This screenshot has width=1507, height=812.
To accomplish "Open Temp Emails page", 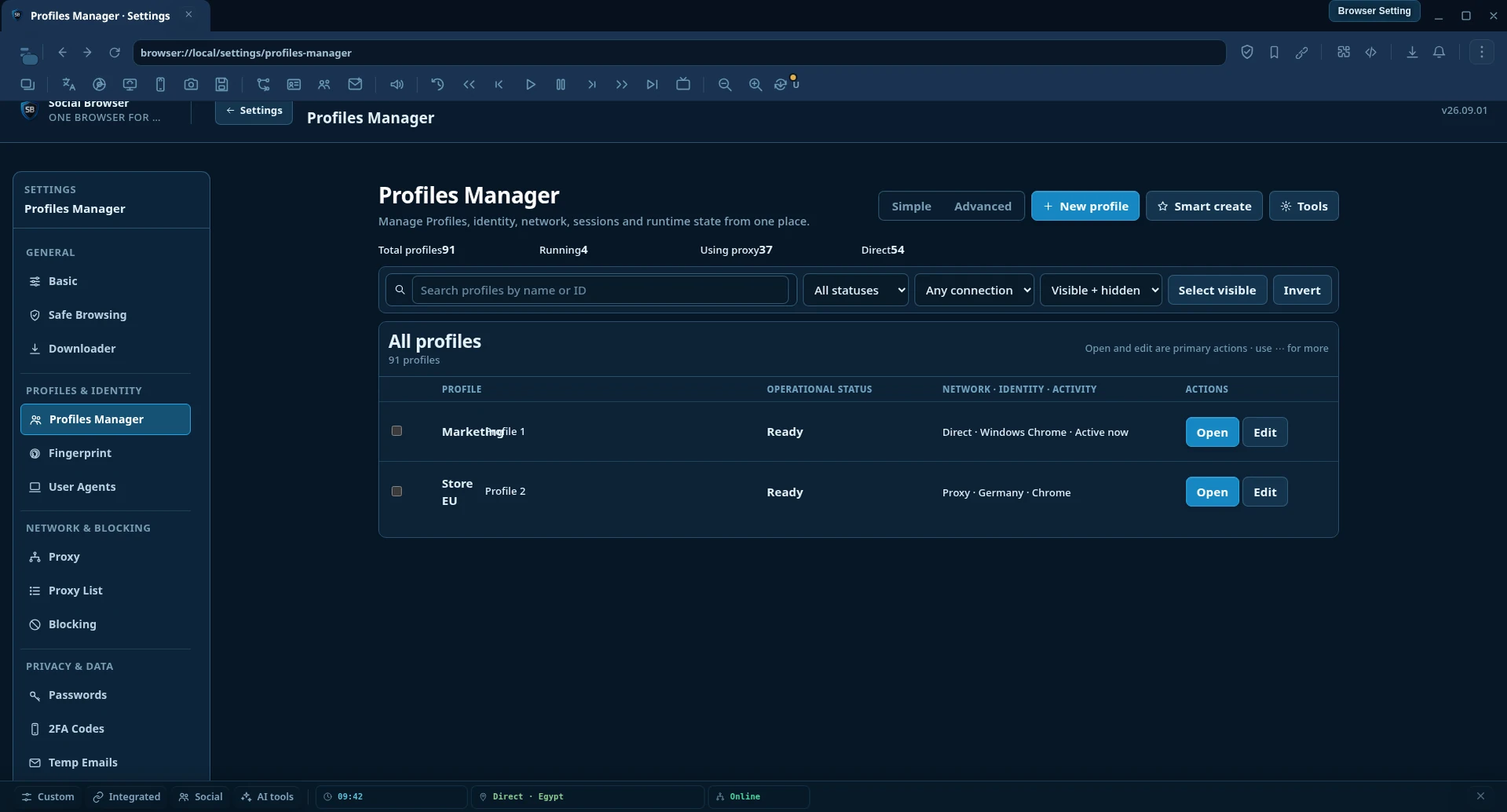I will [105, 763].
